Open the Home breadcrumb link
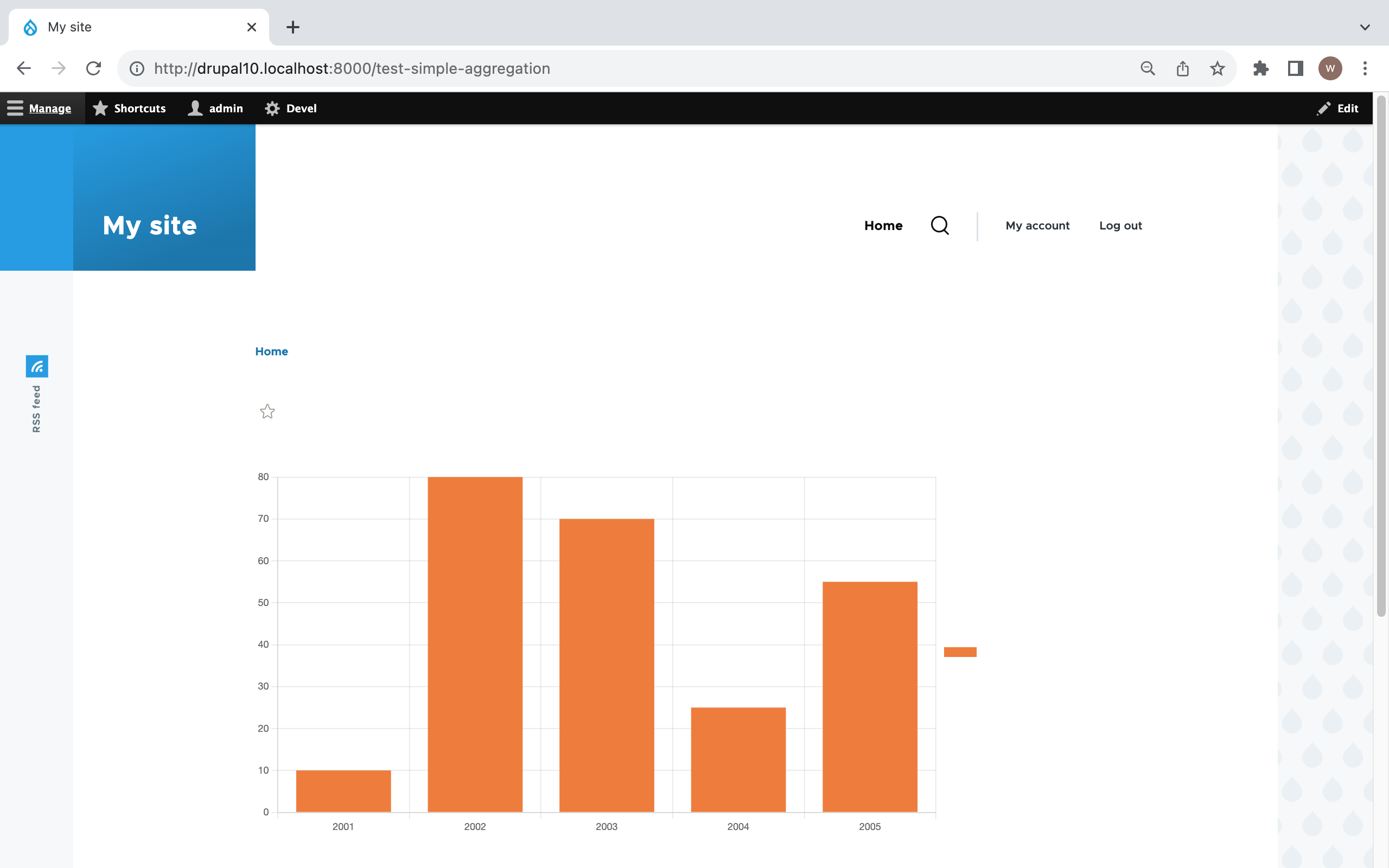1389x868 pixels. (271, 351)
